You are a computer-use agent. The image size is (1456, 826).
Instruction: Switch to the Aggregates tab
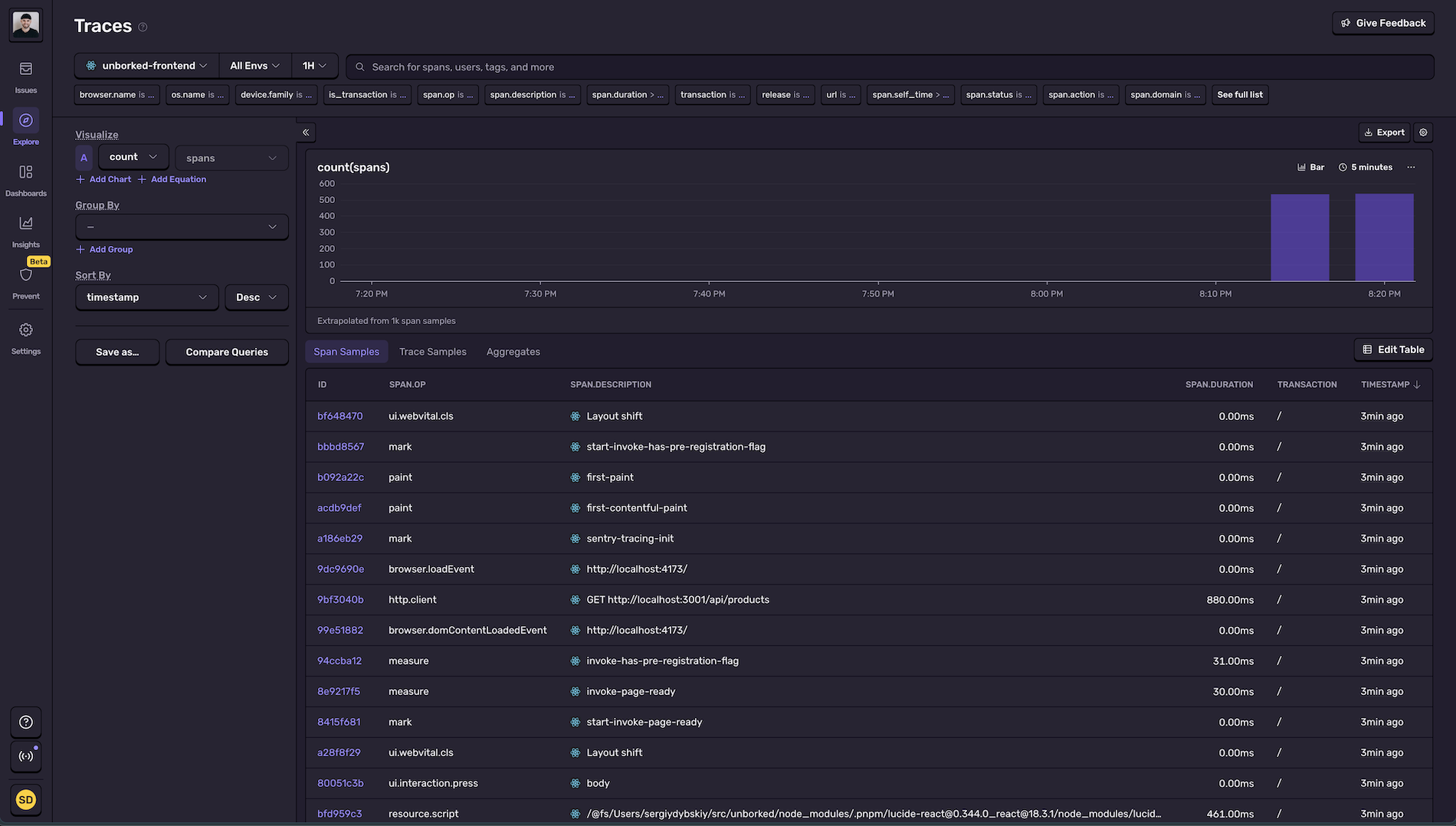513,352
